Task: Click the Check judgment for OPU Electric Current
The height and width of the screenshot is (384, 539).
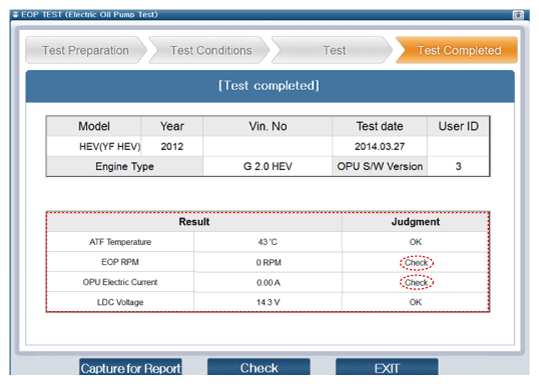Action: pos(416,283)
